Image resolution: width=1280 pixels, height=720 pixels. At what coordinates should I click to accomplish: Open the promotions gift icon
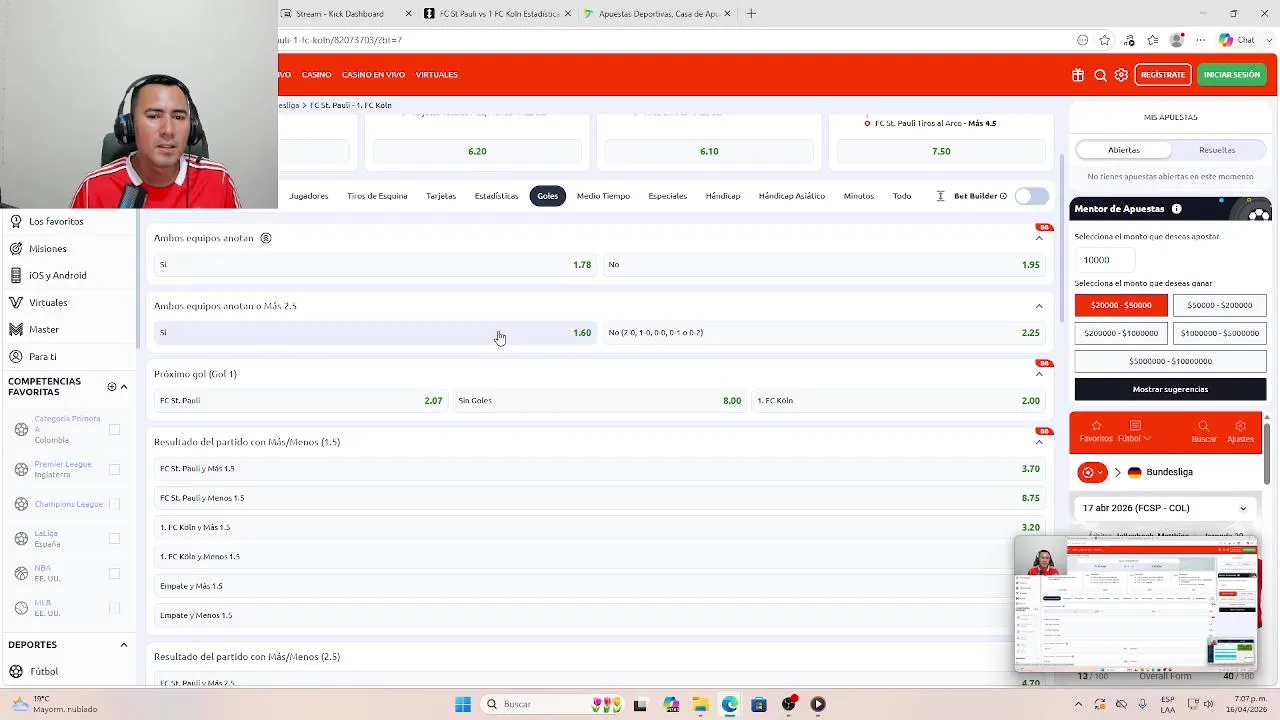pos(1077,75)
